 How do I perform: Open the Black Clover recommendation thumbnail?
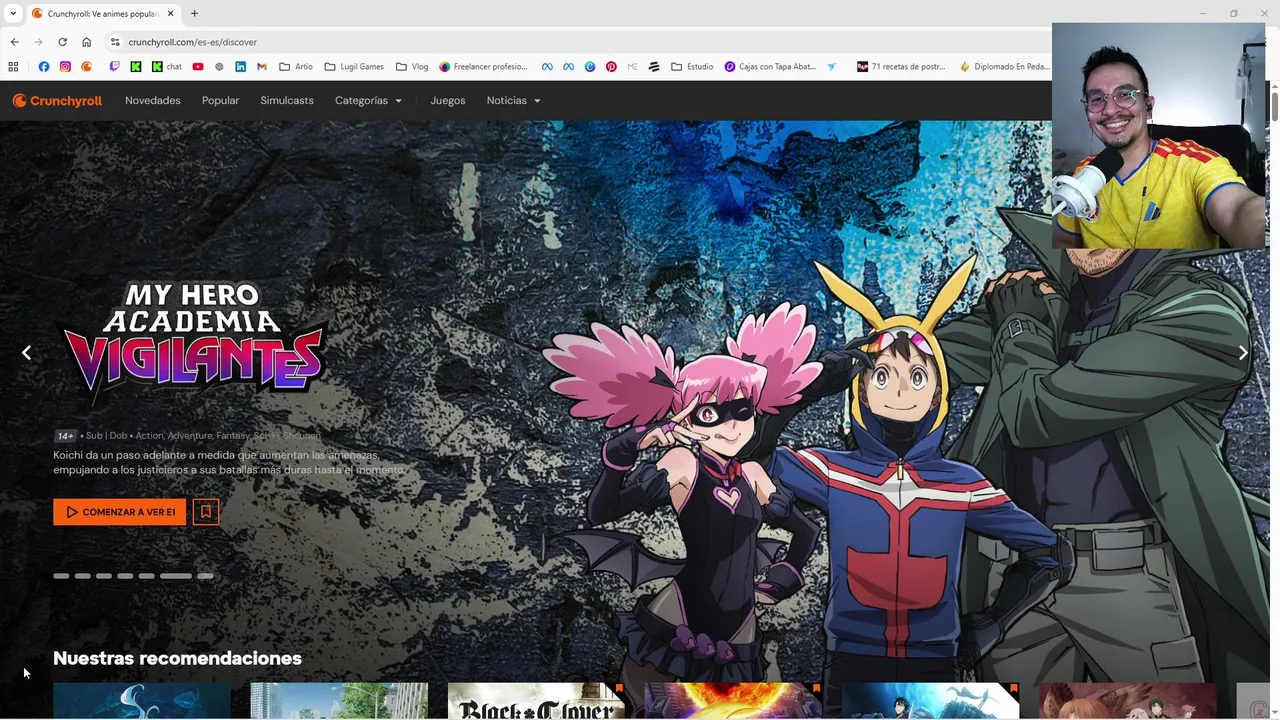pos(536,701)
